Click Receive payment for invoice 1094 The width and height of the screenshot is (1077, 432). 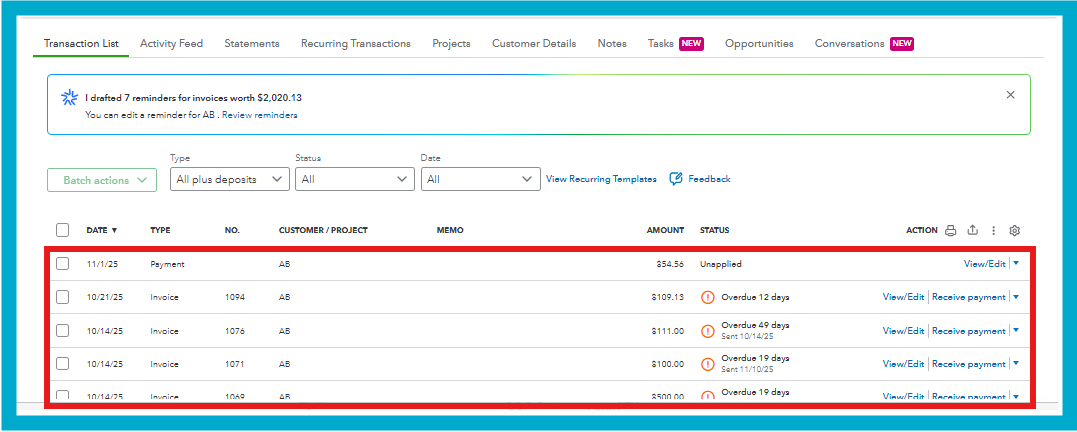[968, 297]
